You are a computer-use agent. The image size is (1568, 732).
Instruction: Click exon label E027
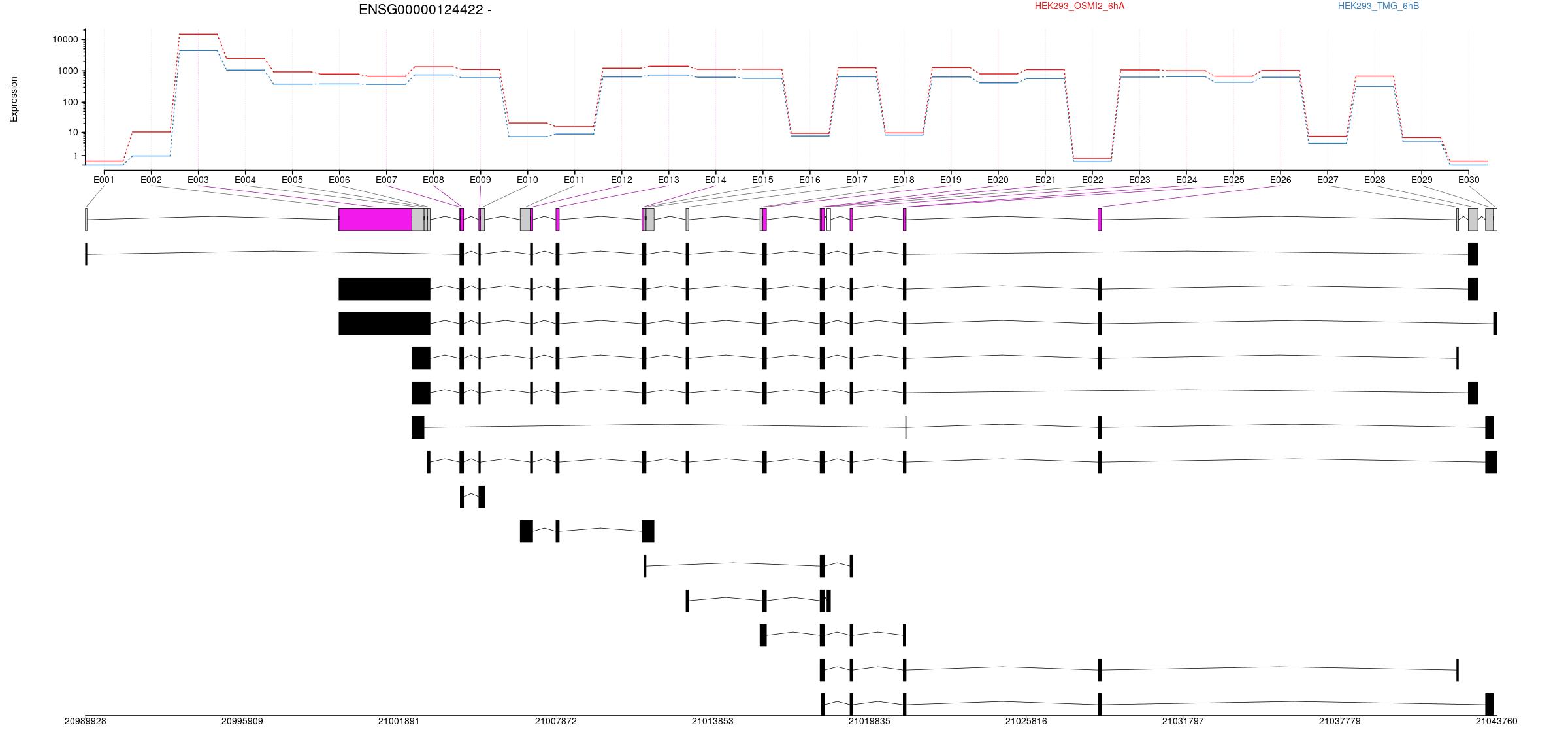coord(1328,180)
